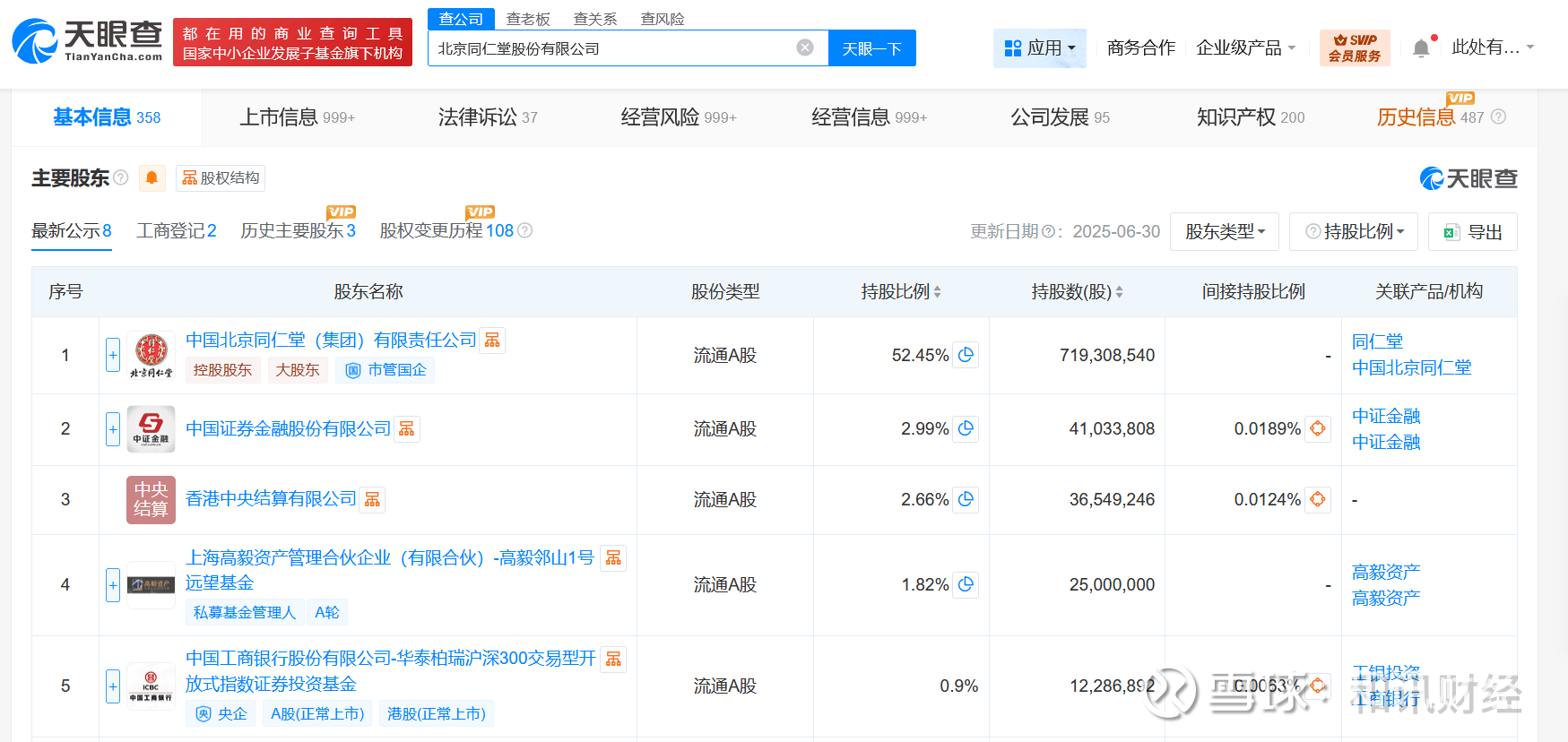Click the pie chart icon for 2.66% shareholding

coord(966,499)
